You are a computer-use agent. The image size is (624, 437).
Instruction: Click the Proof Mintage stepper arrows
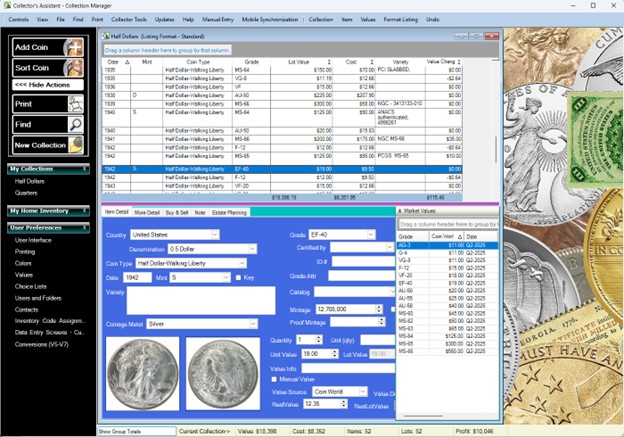tap(382, 322)
